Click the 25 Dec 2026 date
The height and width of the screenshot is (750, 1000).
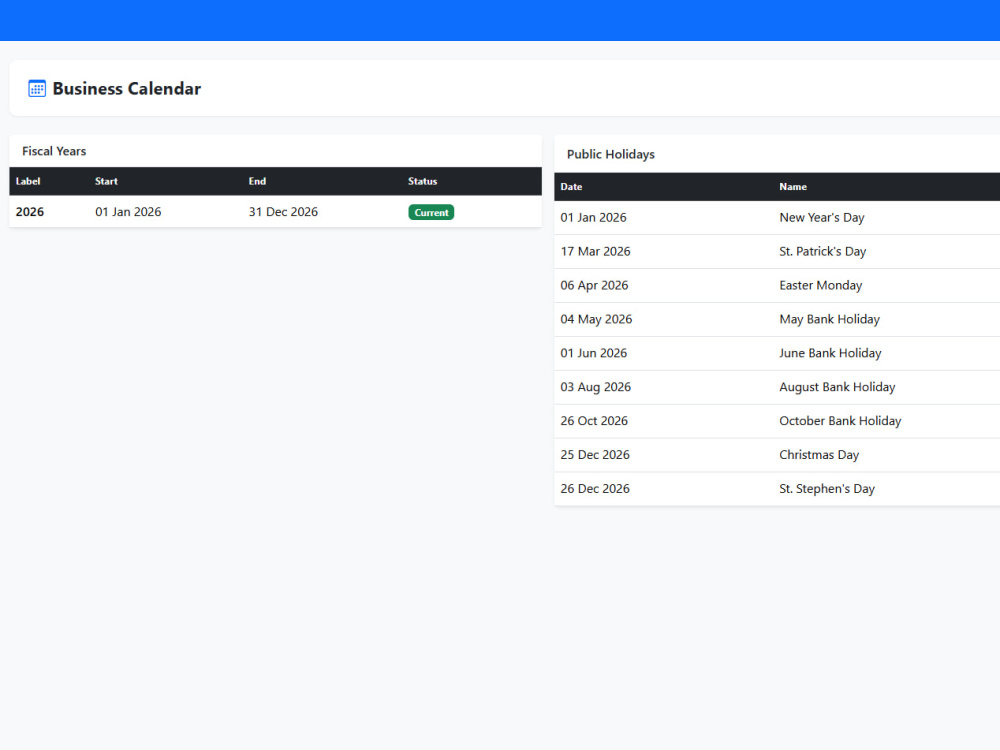[594, 454]
